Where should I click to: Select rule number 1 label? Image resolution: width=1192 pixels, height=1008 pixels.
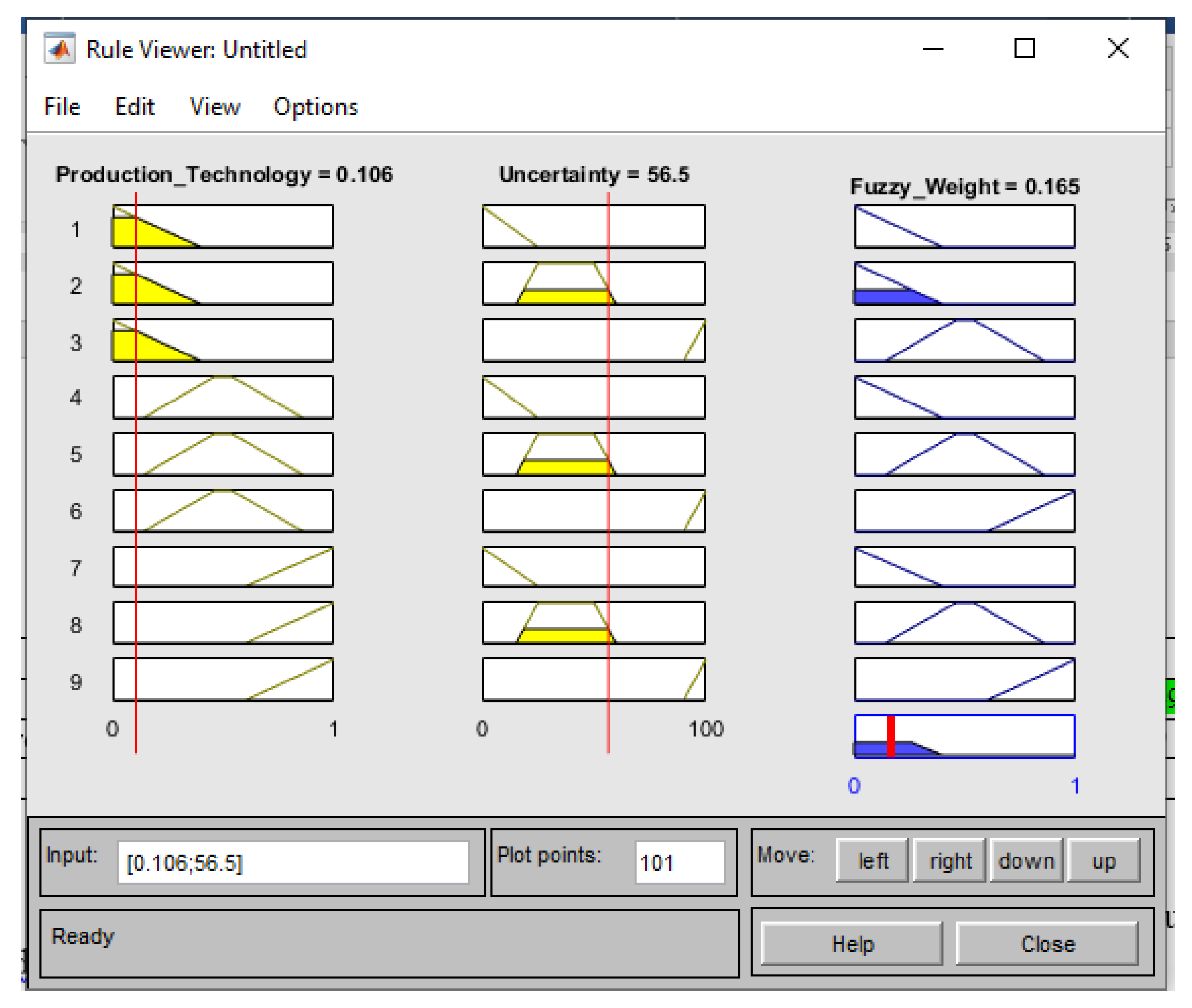(76, 229)
